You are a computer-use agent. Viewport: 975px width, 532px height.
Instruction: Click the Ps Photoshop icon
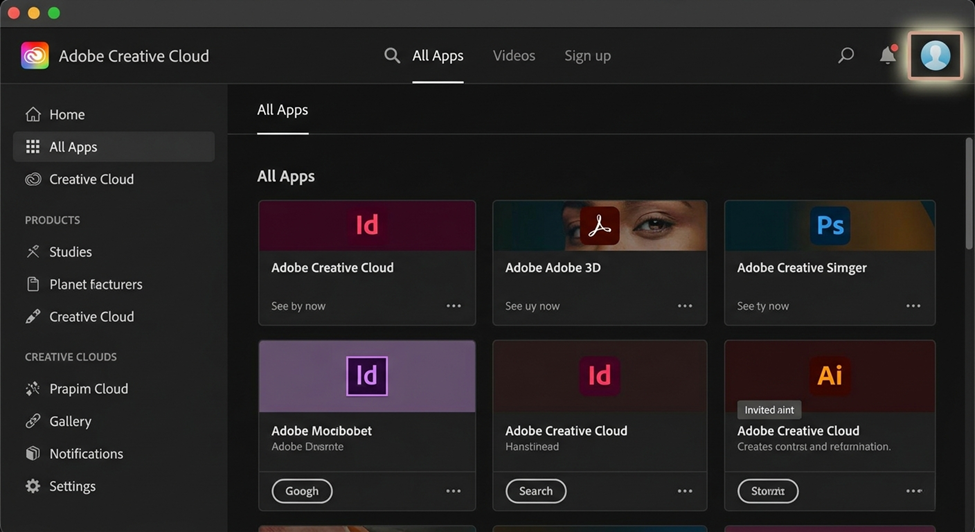coord(830,225)
